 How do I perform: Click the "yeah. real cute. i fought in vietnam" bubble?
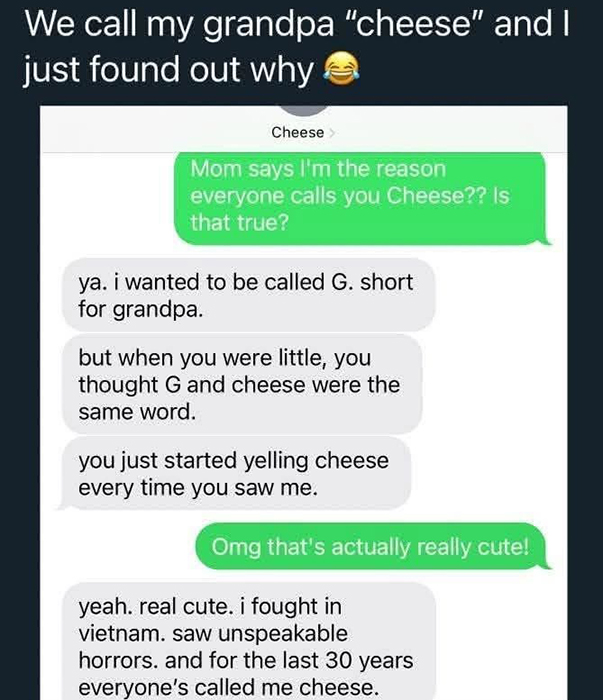pyautogui.click(x=248, y=641)
